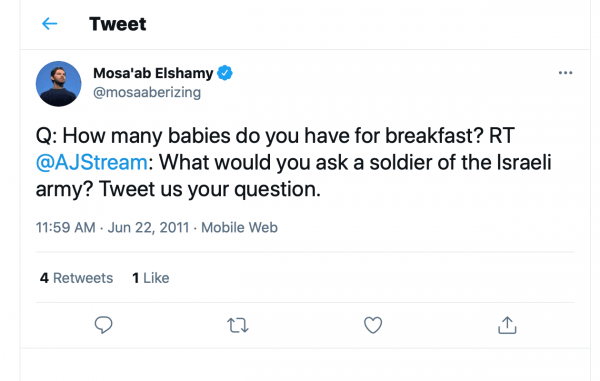Screen dimensions: 600x381
Task: Open Mosa'ab Elshamy's profile picture
Action: 59,84
